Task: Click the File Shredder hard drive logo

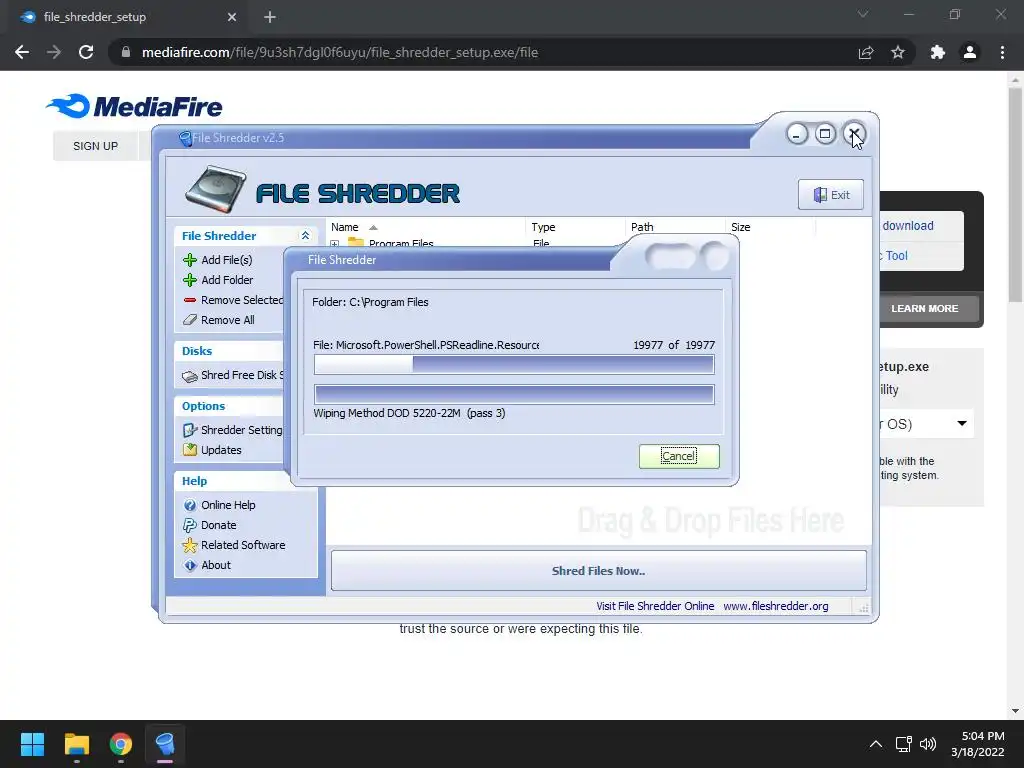Action: (x=216, y=189)
